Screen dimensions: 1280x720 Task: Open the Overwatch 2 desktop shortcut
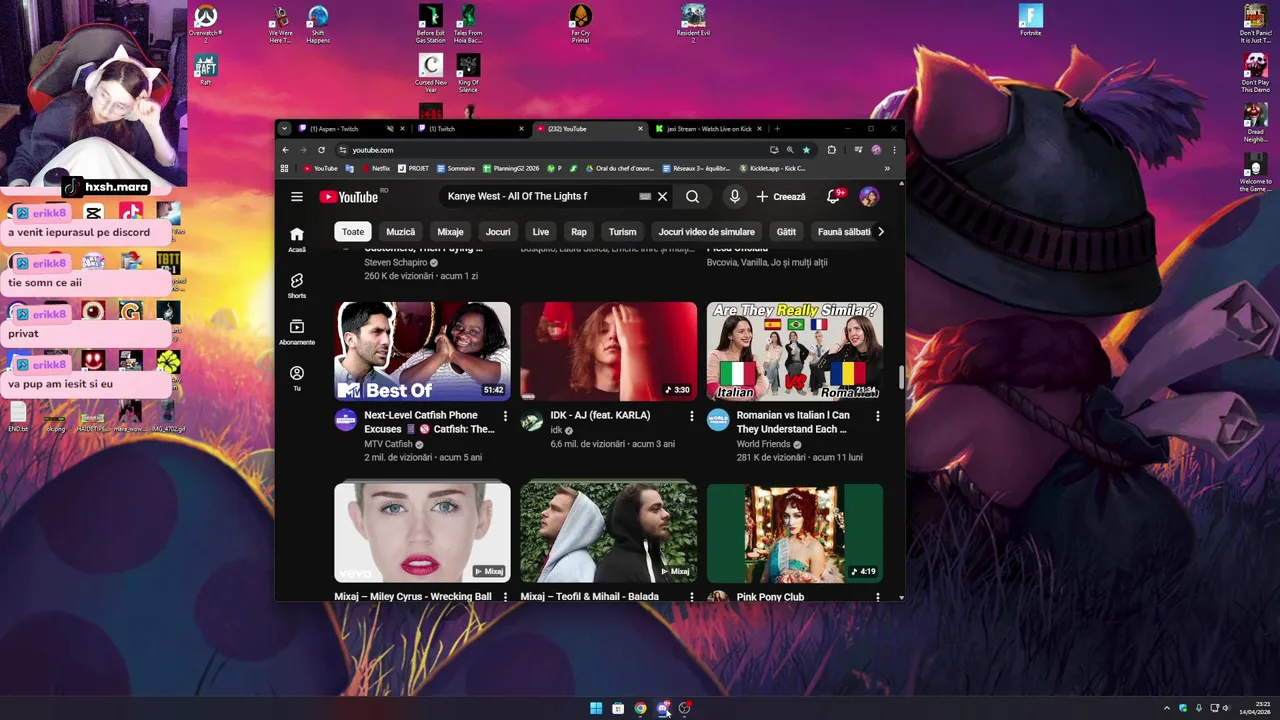pos(205,24)
